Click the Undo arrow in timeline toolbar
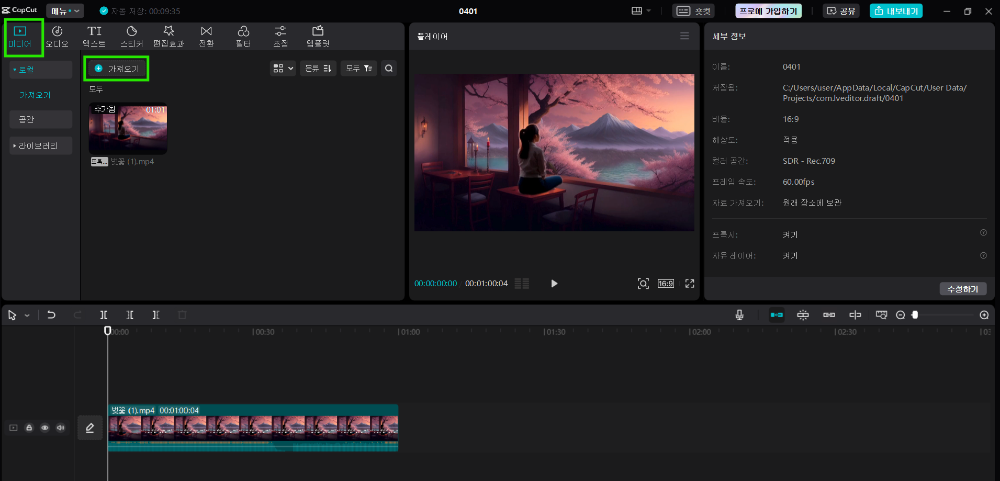The image size is (1000, 481). (x=51, y=315)
